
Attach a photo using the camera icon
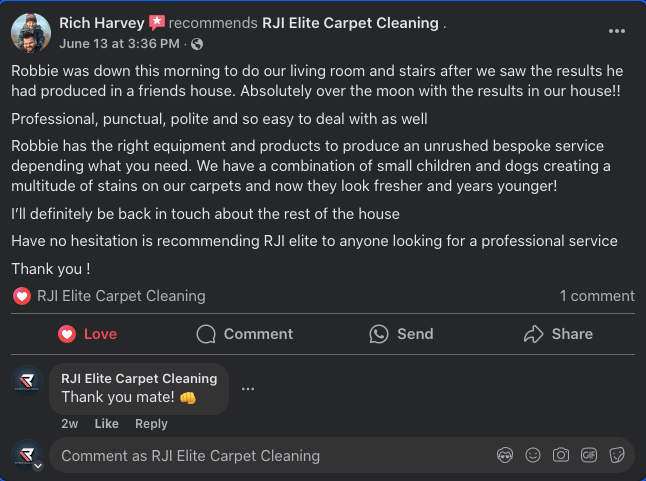tap(561, 455)
